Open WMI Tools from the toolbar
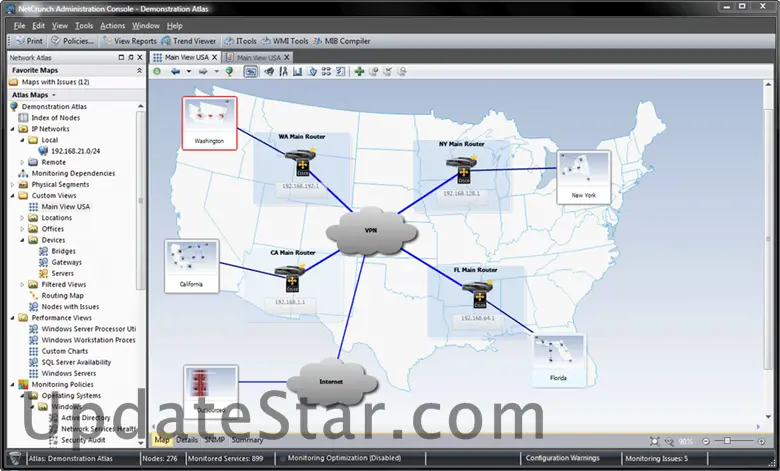The width and height of the screenshot is (780, 471). 285,41
